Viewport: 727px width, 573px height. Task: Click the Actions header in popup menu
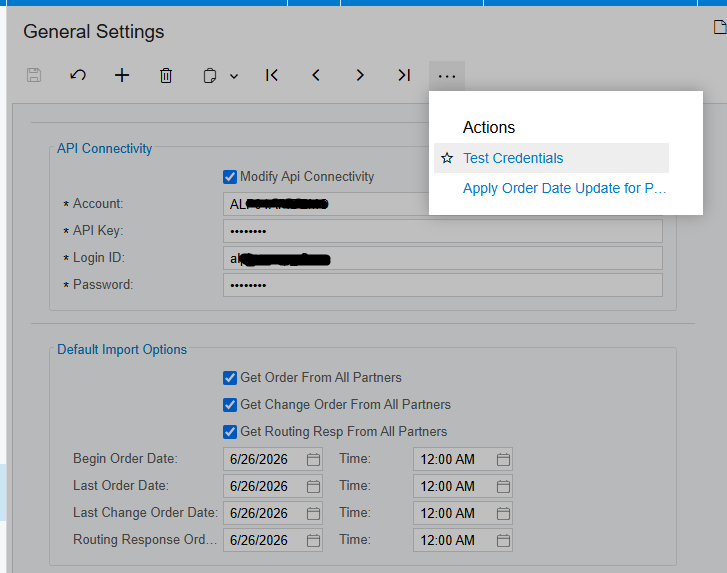tap(489, 127)
